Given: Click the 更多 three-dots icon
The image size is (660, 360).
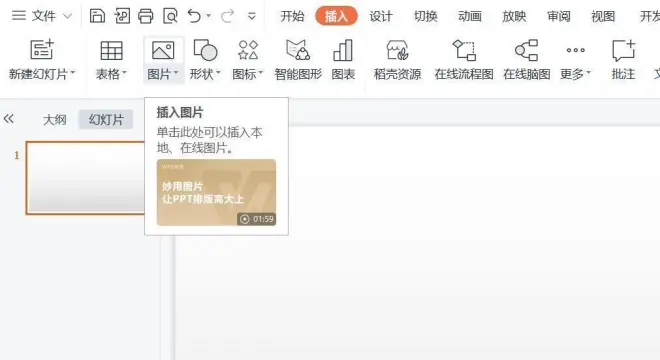Looking at the screenshot, I should tap(575, 50).
